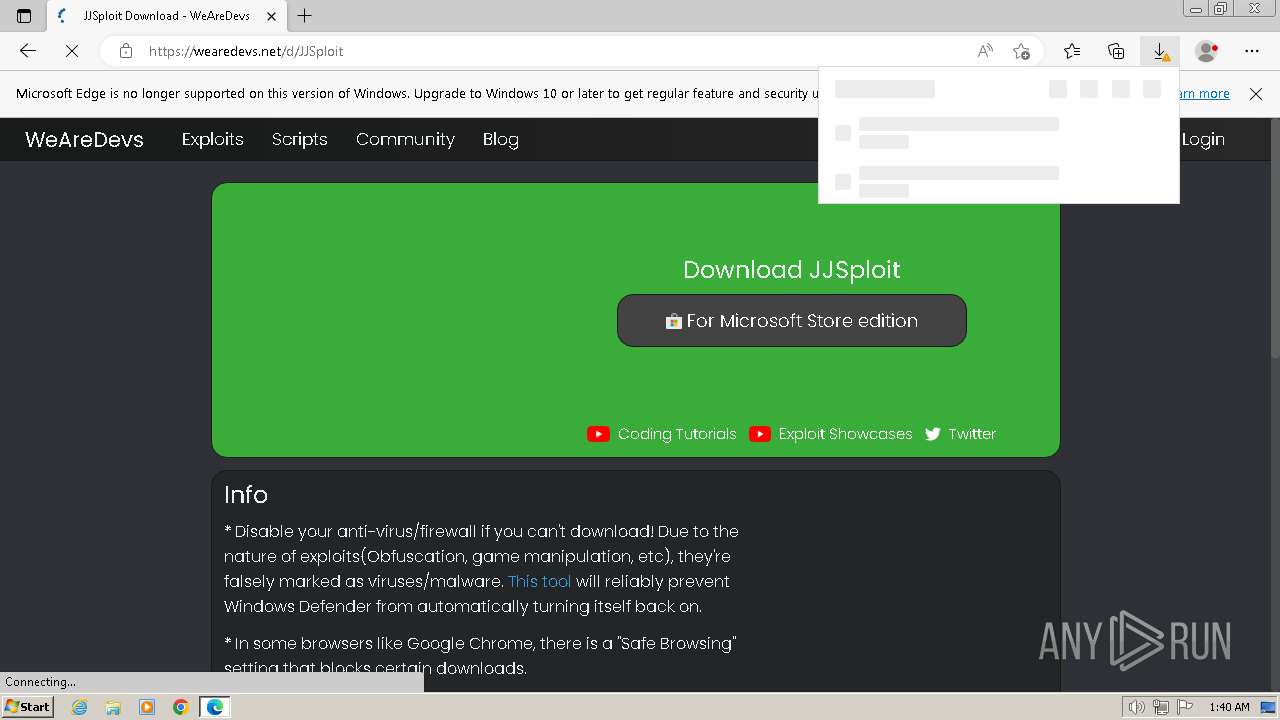Stop loading the page
1280x720 pixels.
[x=72, y=51]
